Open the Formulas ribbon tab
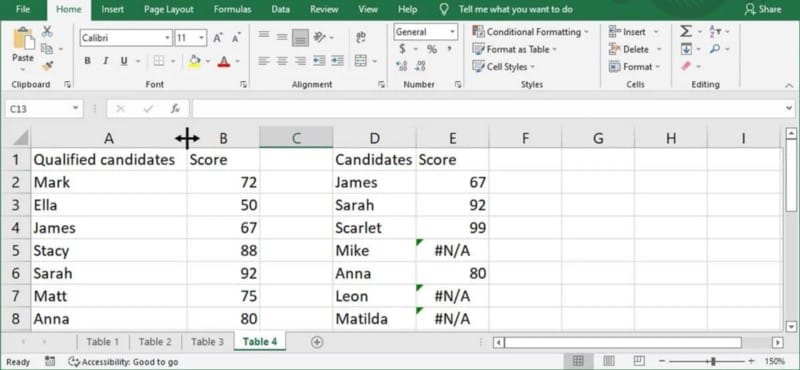This screenshot has width=800, height=370. [232, 9]
